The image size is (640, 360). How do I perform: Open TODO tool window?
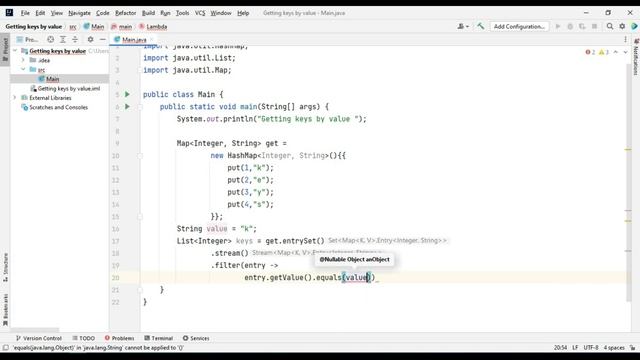point(84,338)
